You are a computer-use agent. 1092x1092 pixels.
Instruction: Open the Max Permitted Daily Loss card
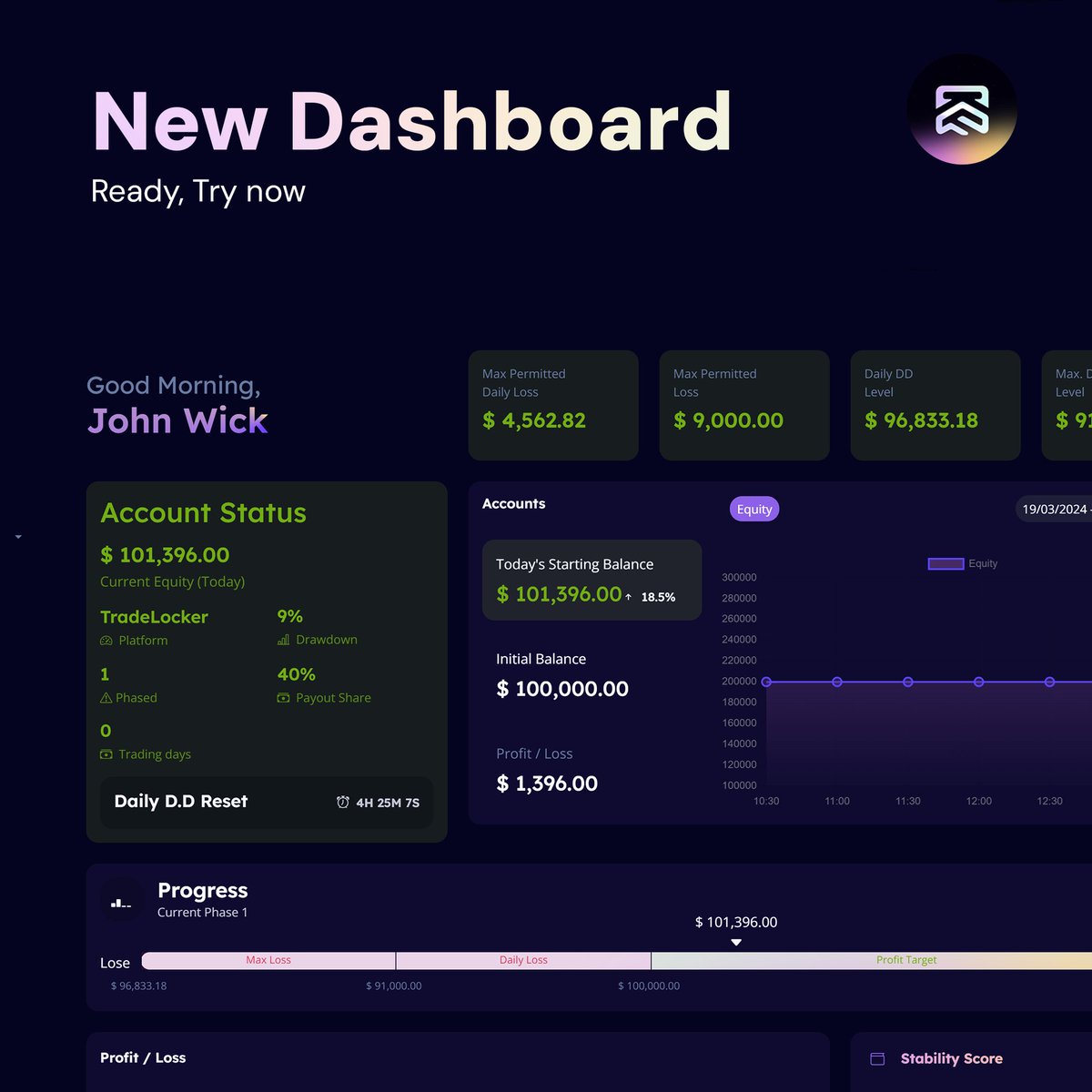pyautogui.click(x=553, y=405)
